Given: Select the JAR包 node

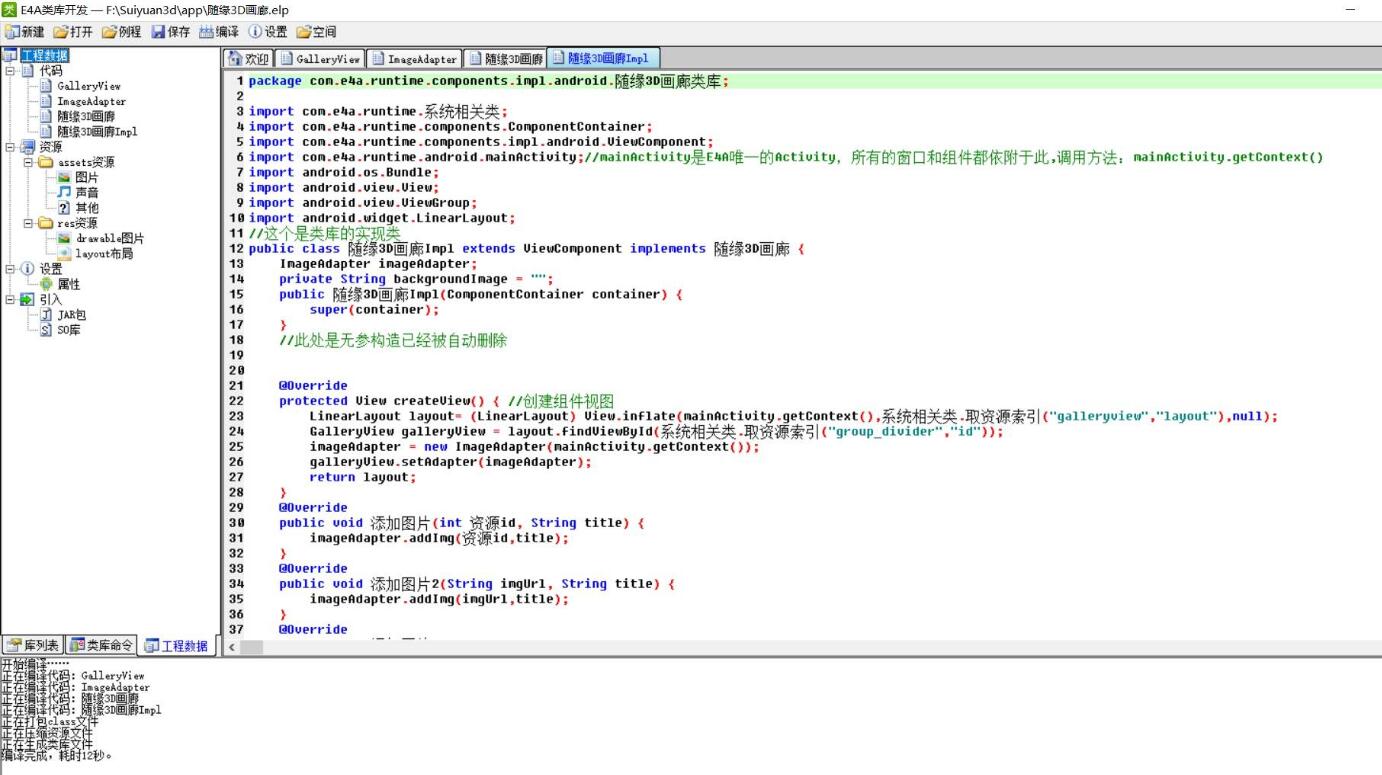Looking at the screenshot, I should [x=71, y=314].
